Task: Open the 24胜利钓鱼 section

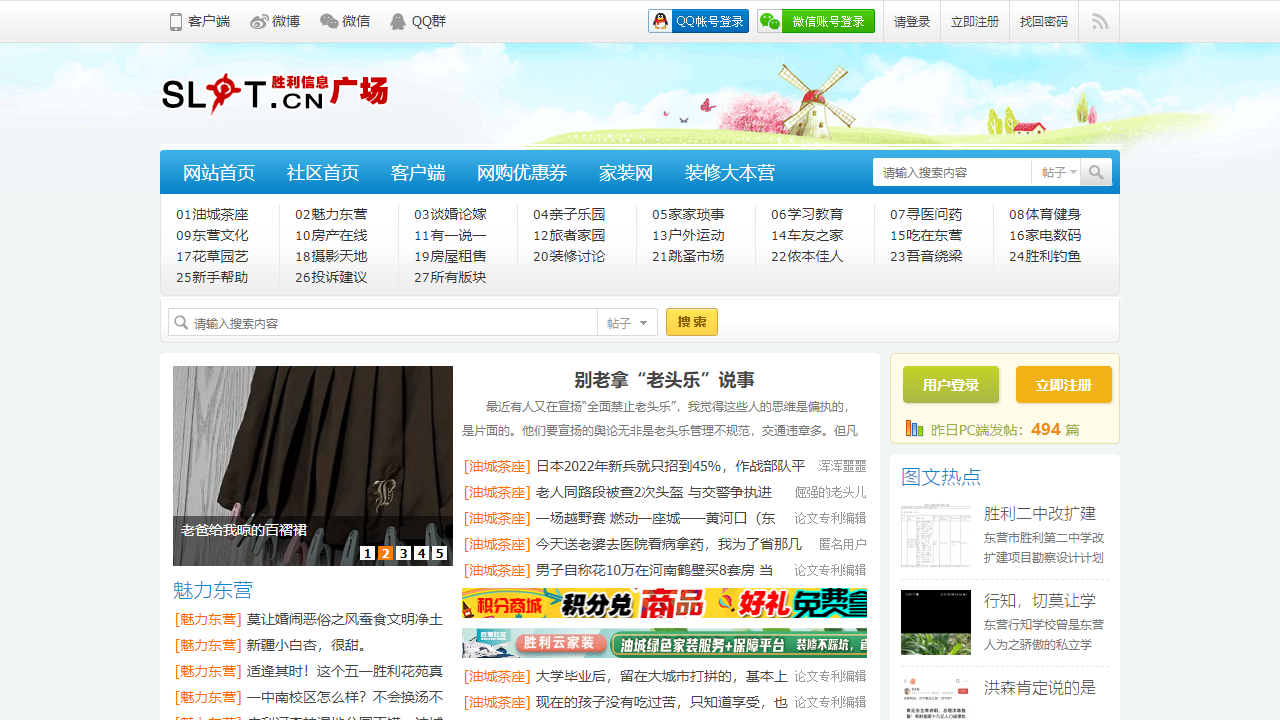Action: tap(1045, 256)
